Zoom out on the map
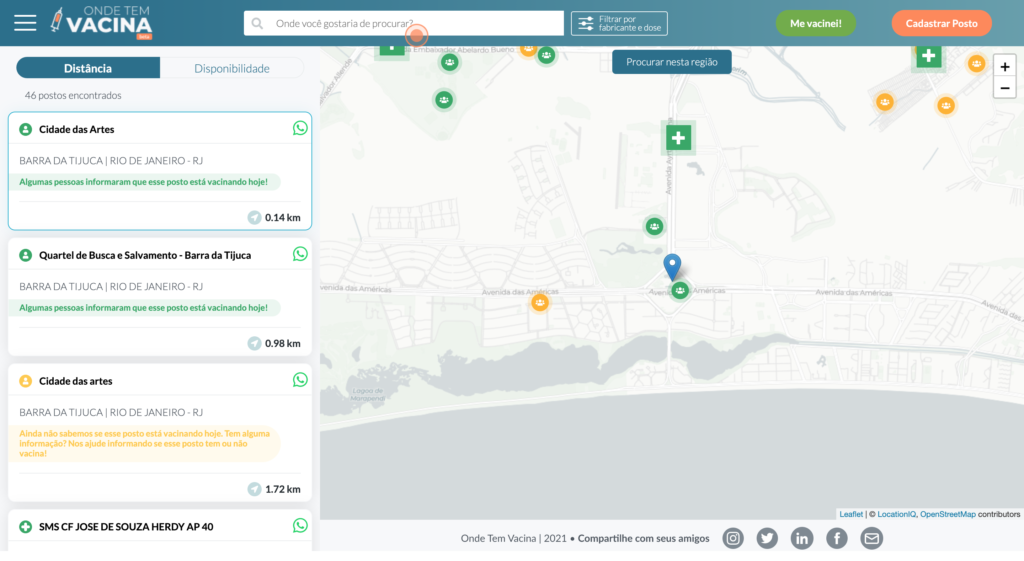The image size is (1024, 561). pos(1004,88)
